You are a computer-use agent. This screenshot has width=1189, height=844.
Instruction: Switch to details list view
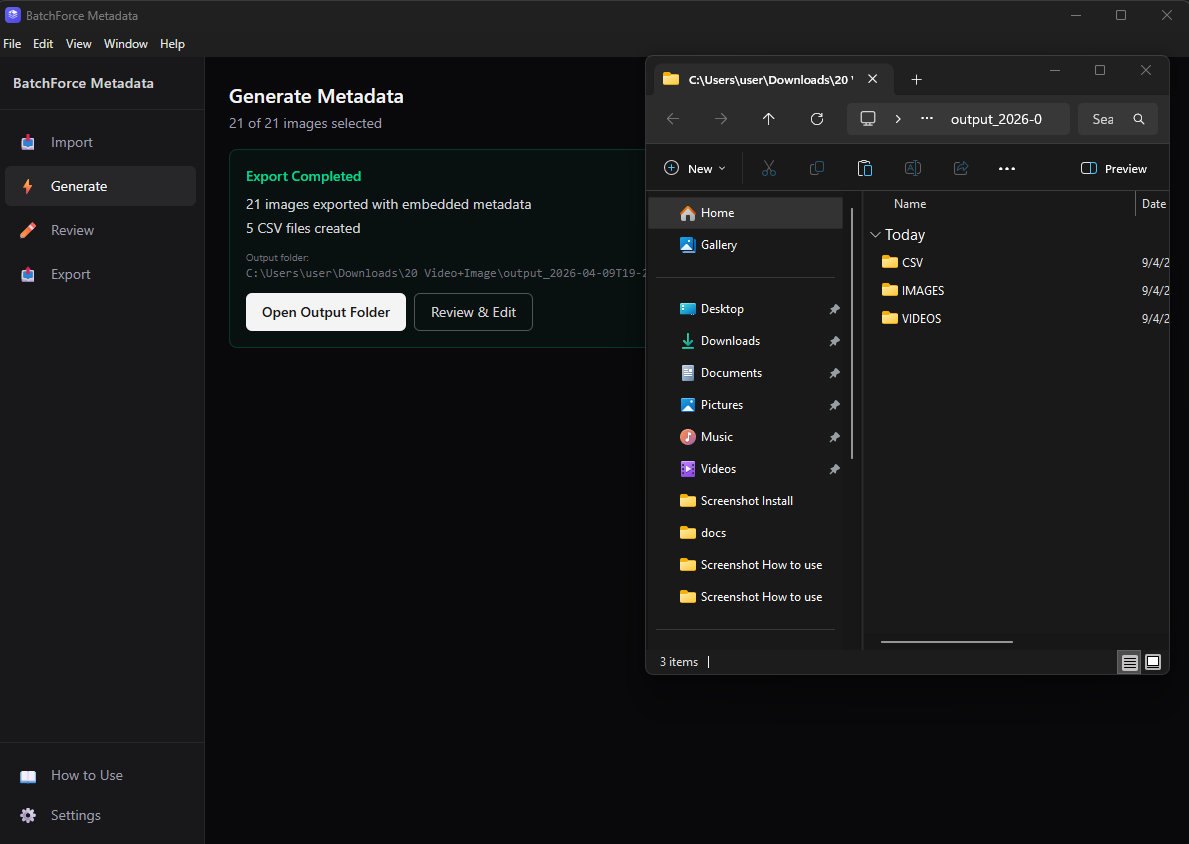[1129, 662]
